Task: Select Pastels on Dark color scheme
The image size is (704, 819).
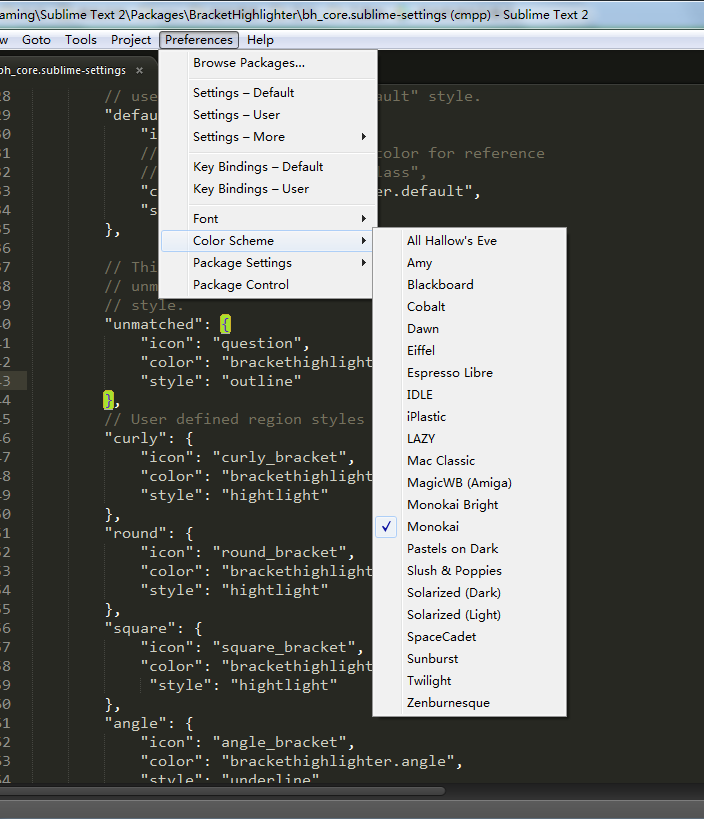Action: click(470, 548)
